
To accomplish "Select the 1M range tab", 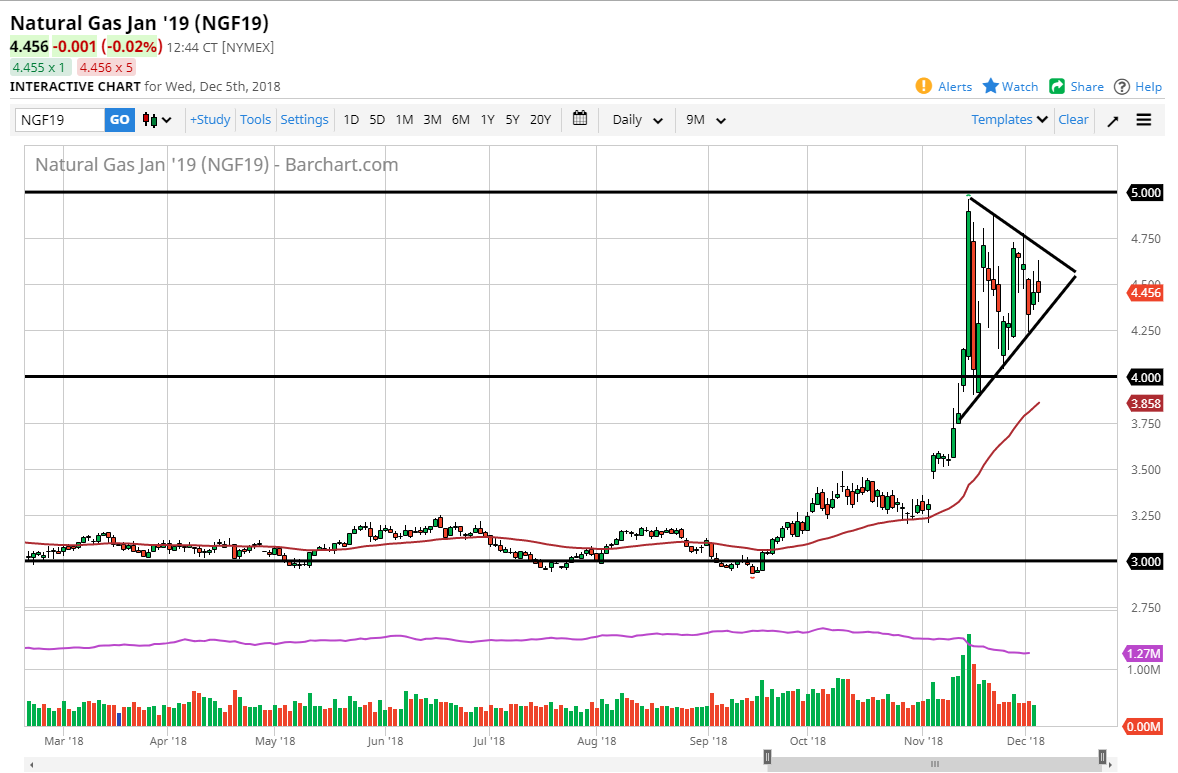I will click(404, 120).
